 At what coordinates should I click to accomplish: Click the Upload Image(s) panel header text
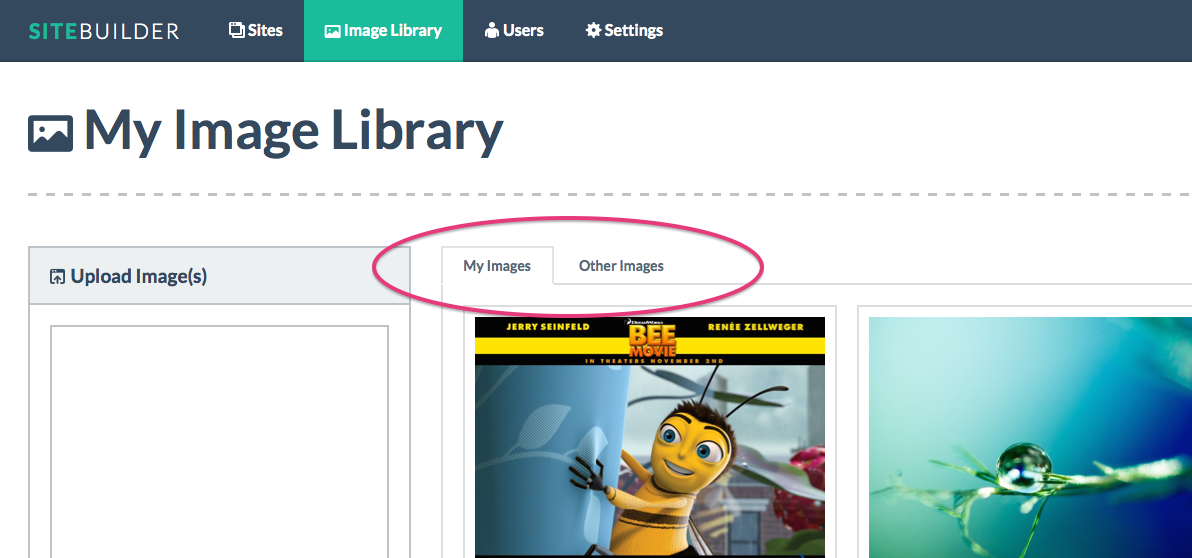(139, 276)
